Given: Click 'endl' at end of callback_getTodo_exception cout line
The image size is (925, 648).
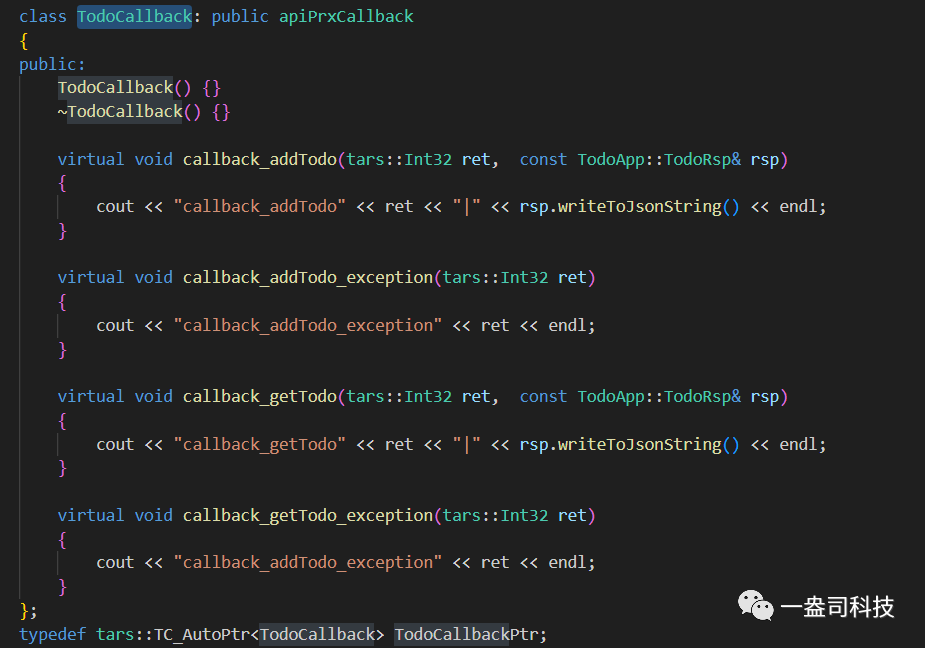Looking at the screenshot, I should click(568, 562).
